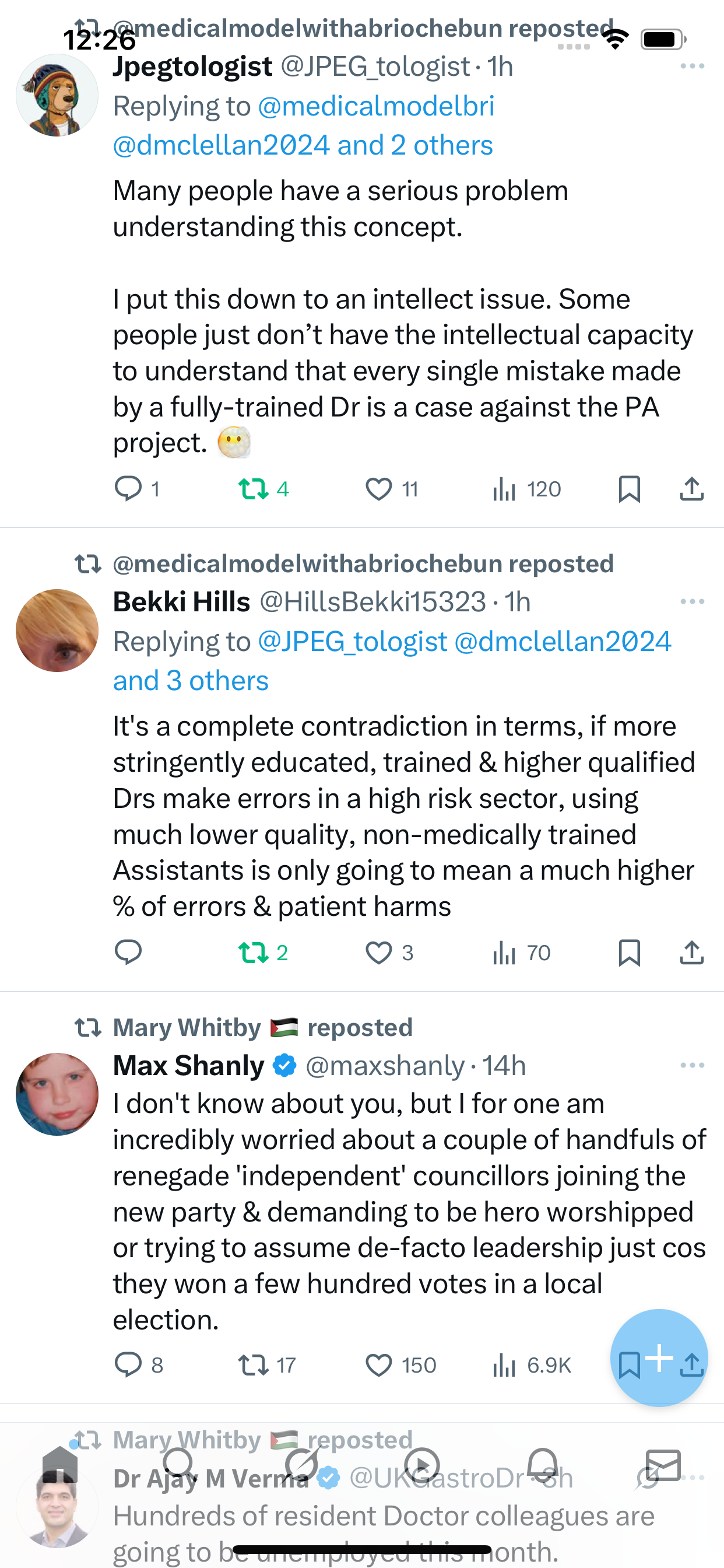Open Grok from the bottom bar
724x1568 pixels.
coord(302,1465)
